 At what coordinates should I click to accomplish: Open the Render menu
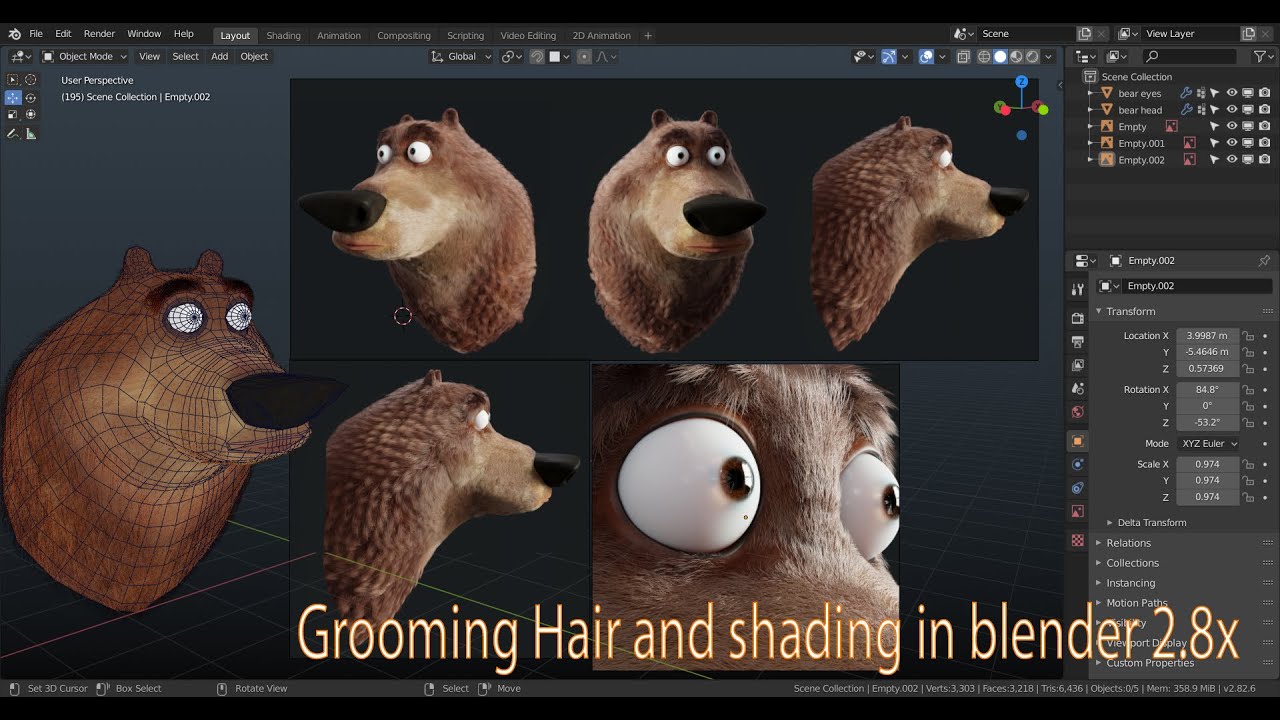99,34
